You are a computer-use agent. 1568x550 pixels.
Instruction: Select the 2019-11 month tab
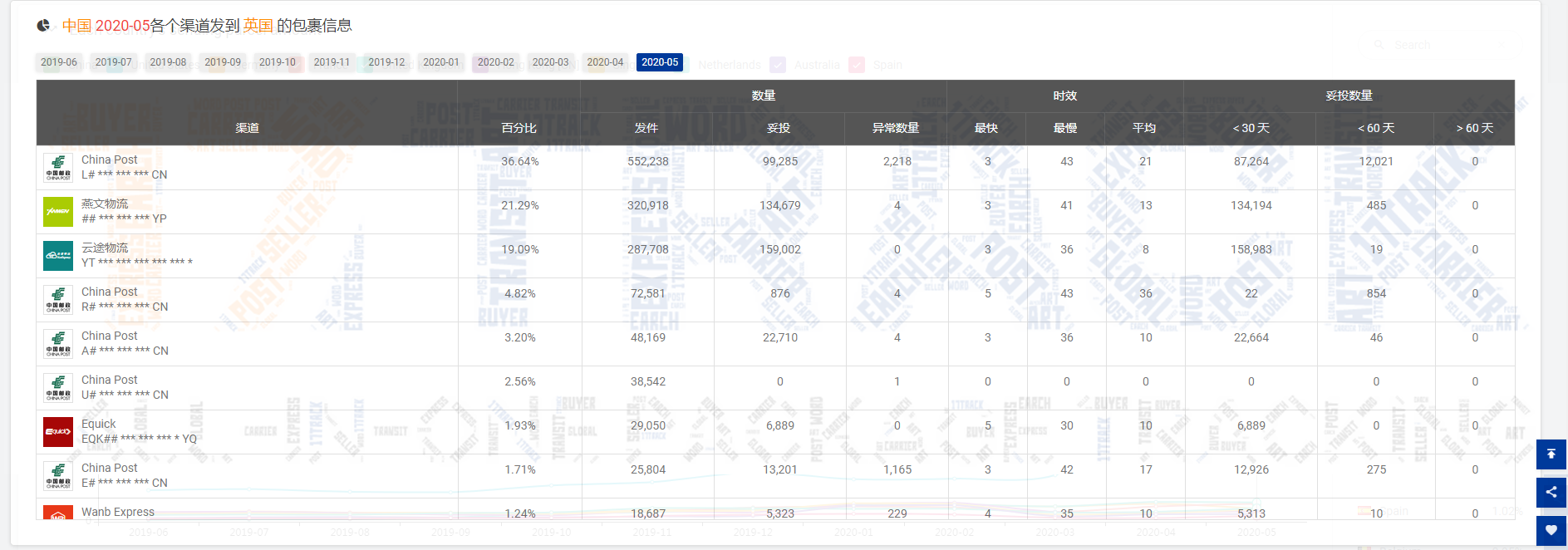click(x=332, y=62)
